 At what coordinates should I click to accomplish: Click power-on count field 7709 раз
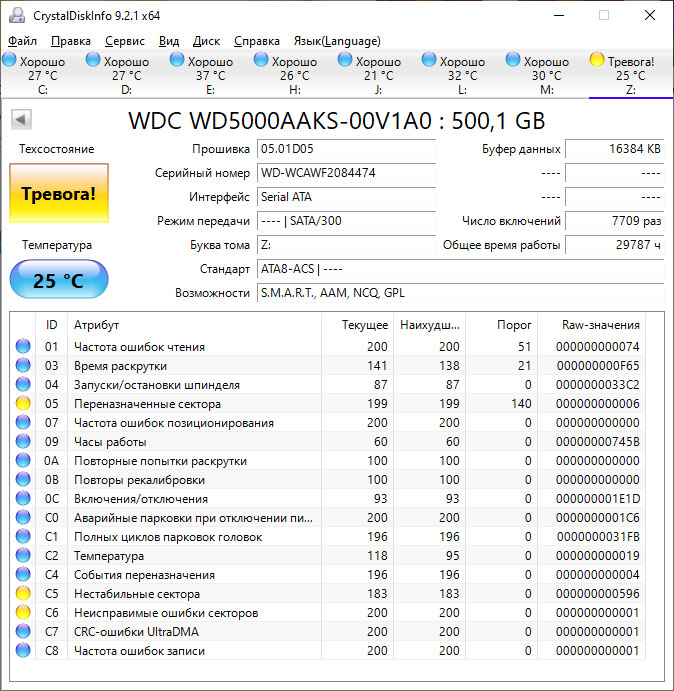click(x=614, y=221)
